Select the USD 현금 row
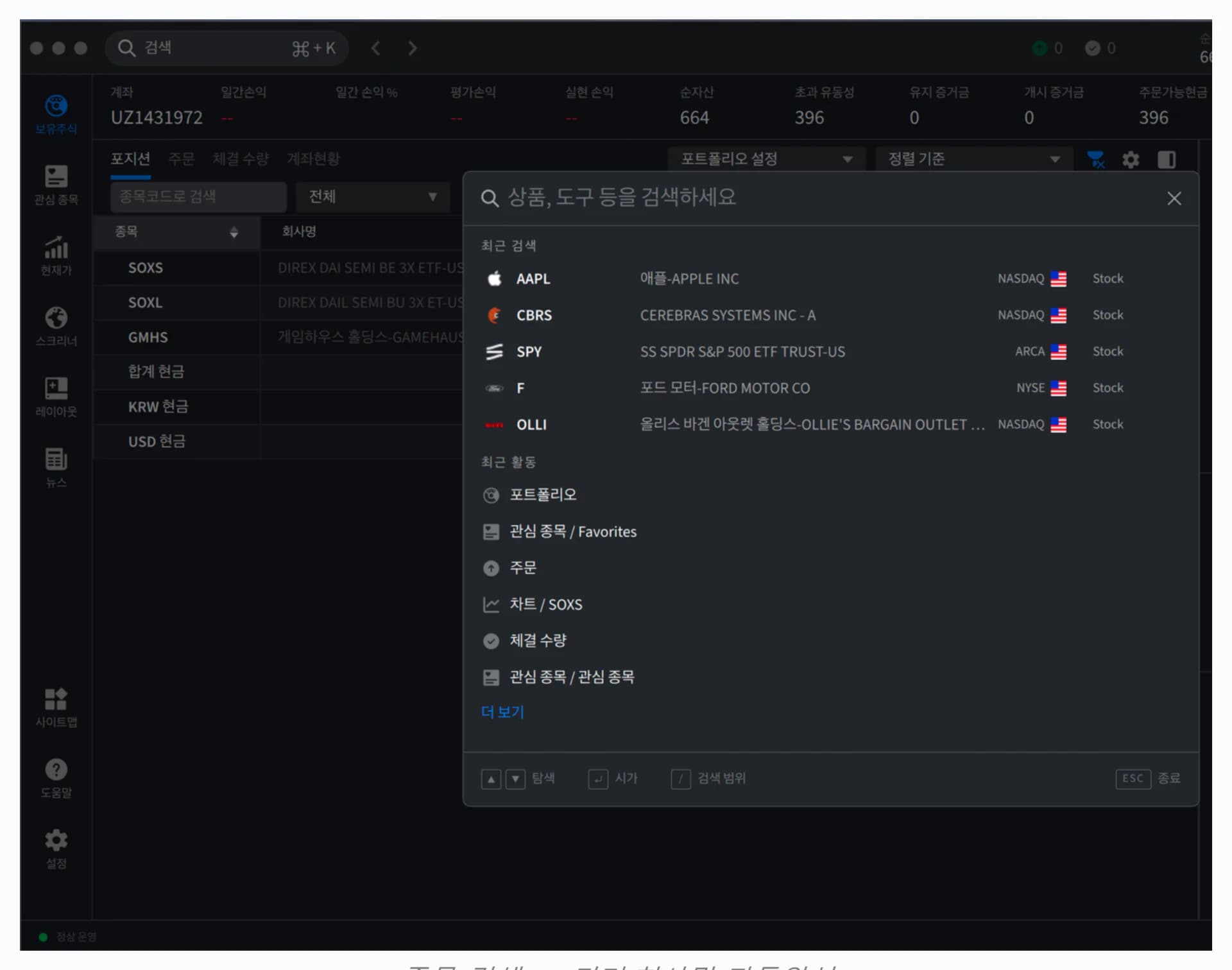The width and height of the screenshot is (1232, 970). click(x=278, y=441)
